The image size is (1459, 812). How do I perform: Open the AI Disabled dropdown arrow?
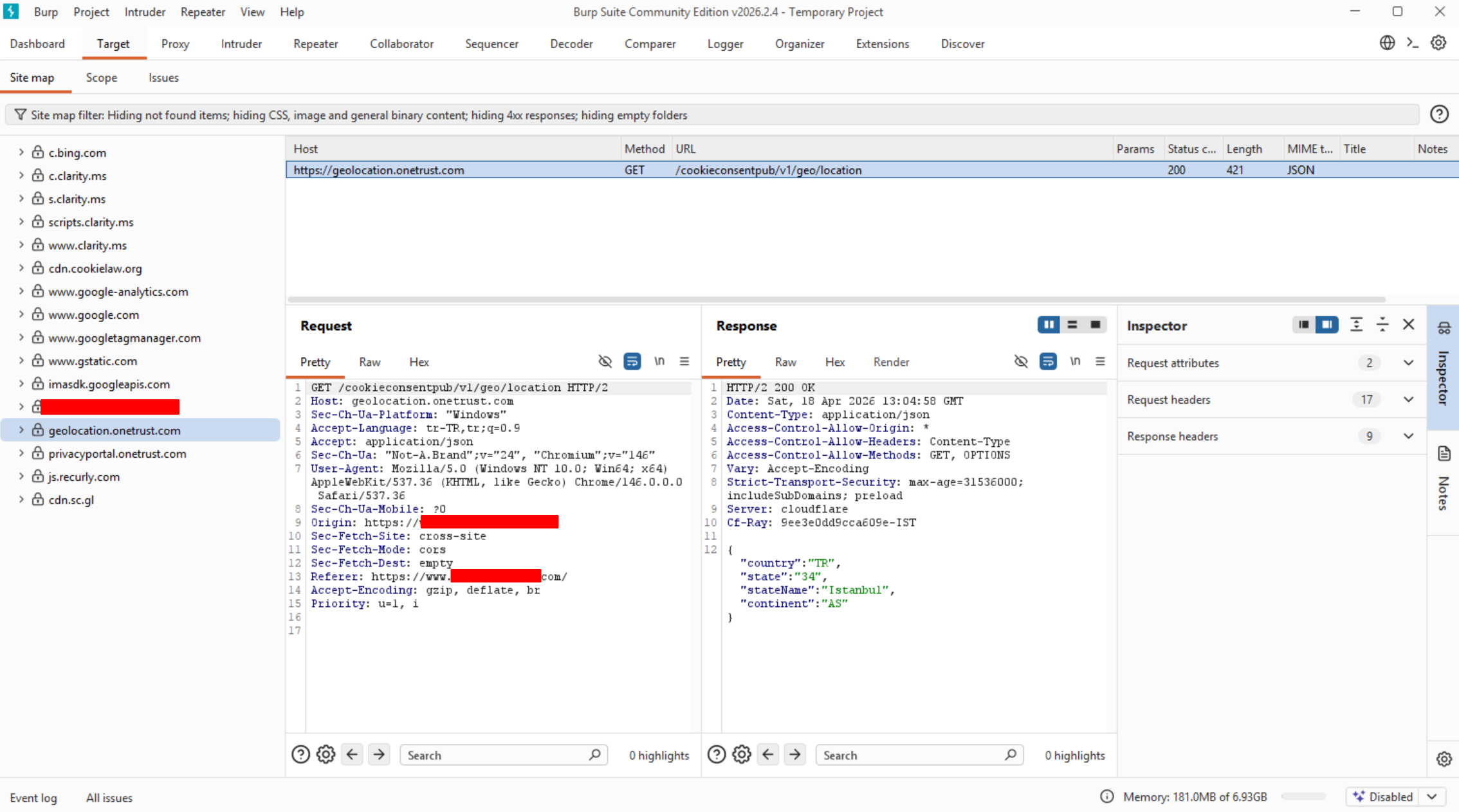click(x=1432, y=797)
